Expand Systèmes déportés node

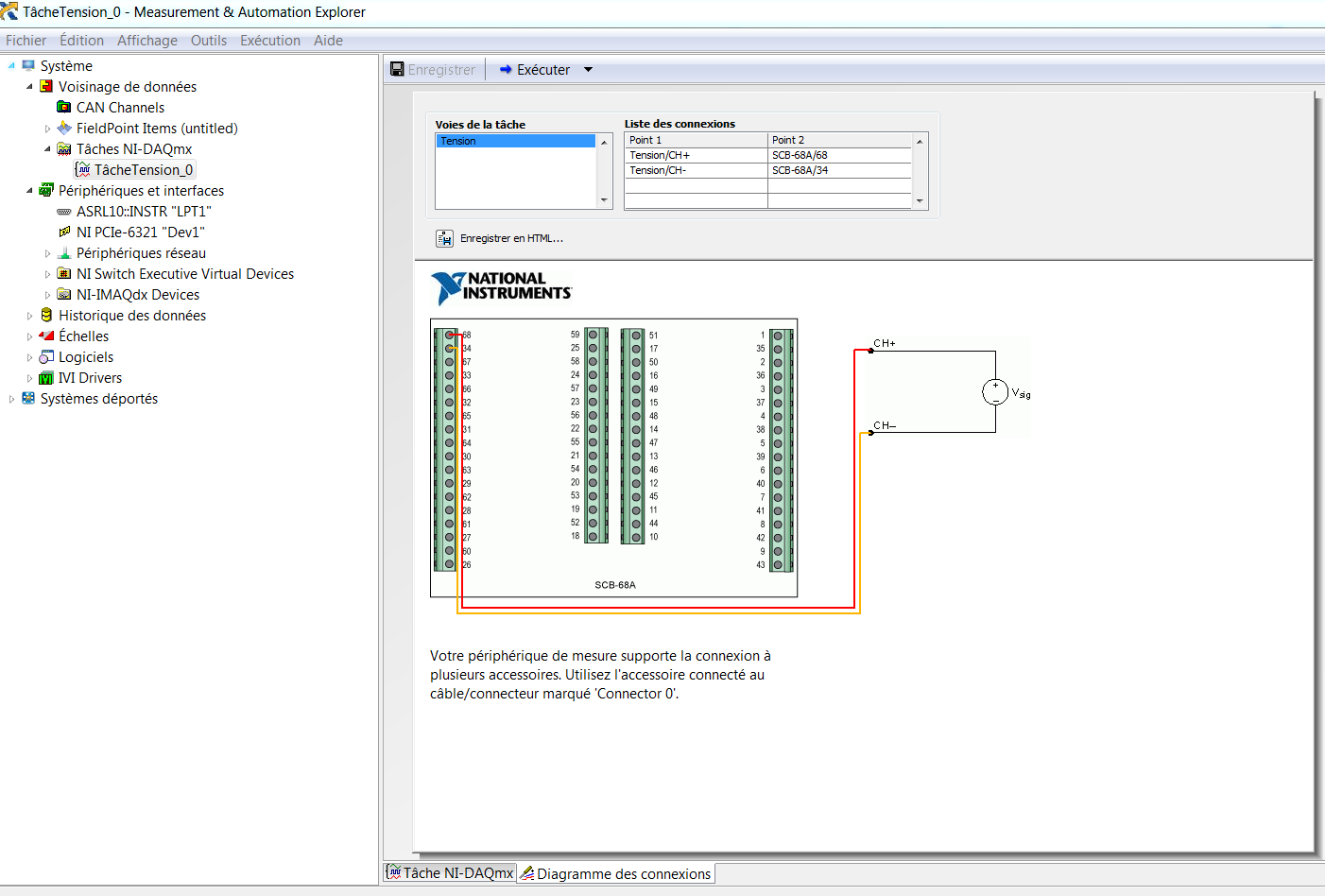tap(11, 399)
